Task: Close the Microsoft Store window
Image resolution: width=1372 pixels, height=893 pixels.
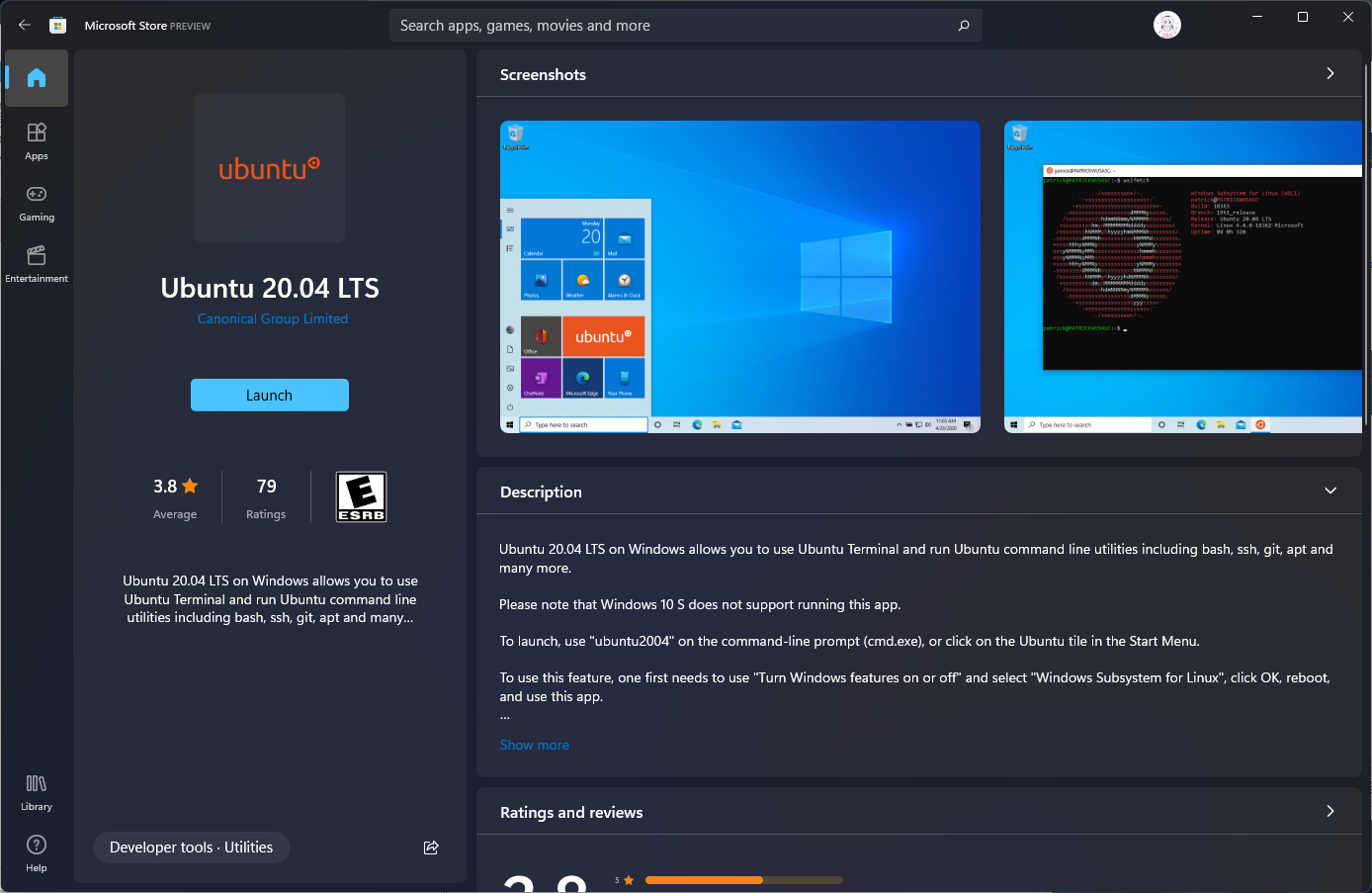Action: 1348,17
